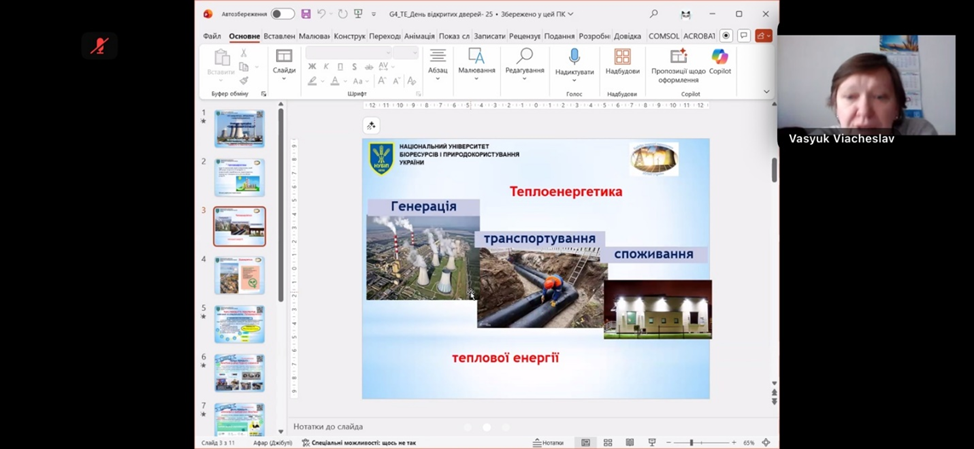The height and width of the screenshot is (449, 974).
Task: Toggle Notes (Нотатки) pane in status bar
Action: point(548,442)
